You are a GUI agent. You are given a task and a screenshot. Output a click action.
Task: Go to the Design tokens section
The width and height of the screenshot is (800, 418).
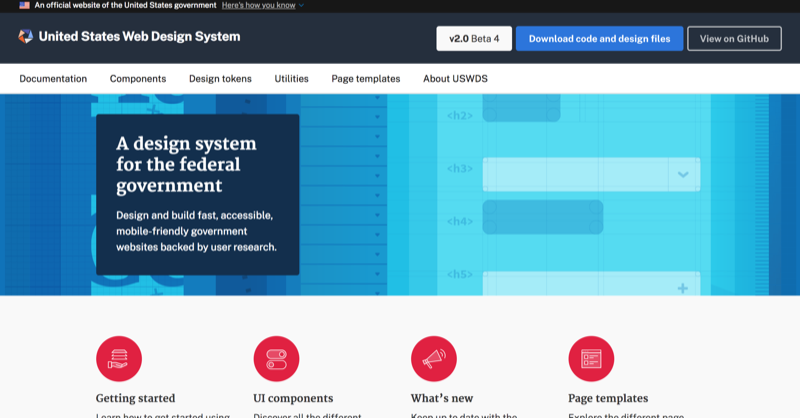click(x=220, y=79)
